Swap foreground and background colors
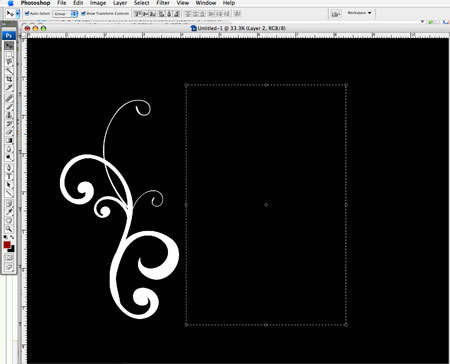This screenshot has width=450, height=364. coord(12,237)
